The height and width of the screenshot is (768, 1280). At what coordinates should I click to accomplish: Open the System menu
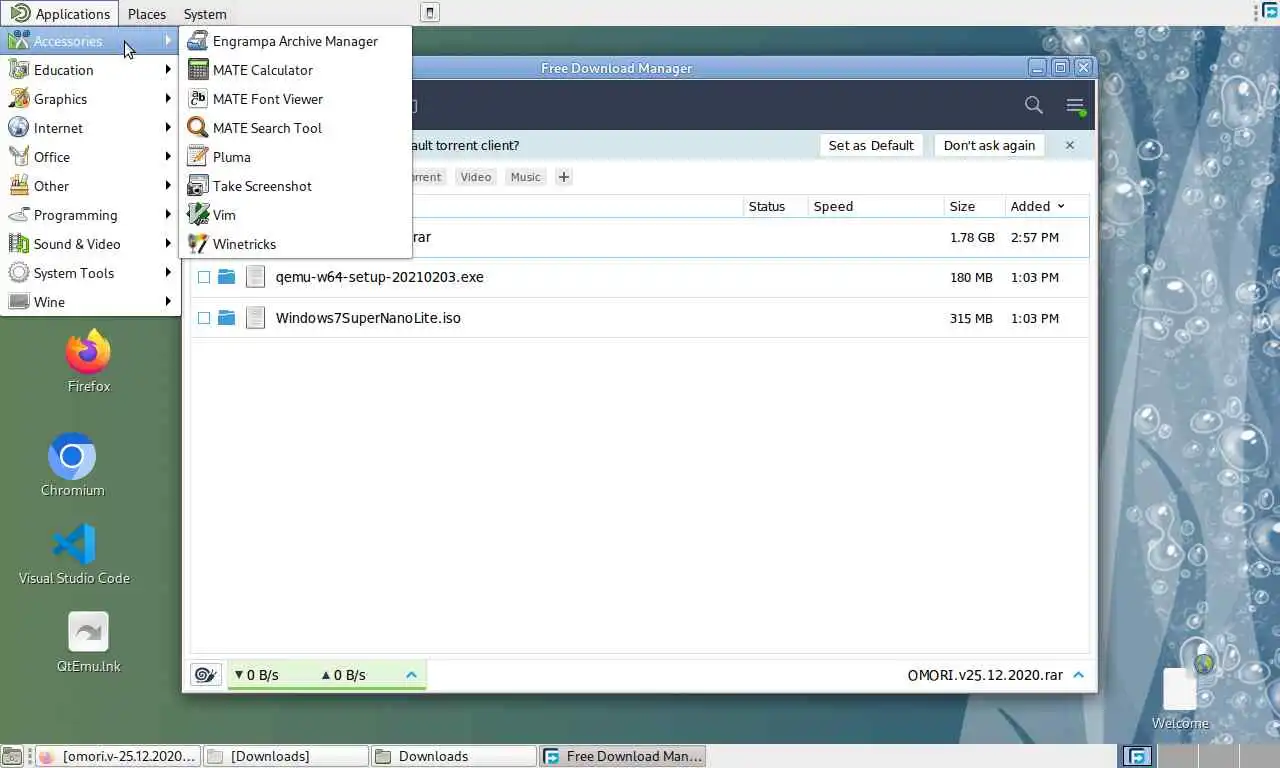point(205,14)
